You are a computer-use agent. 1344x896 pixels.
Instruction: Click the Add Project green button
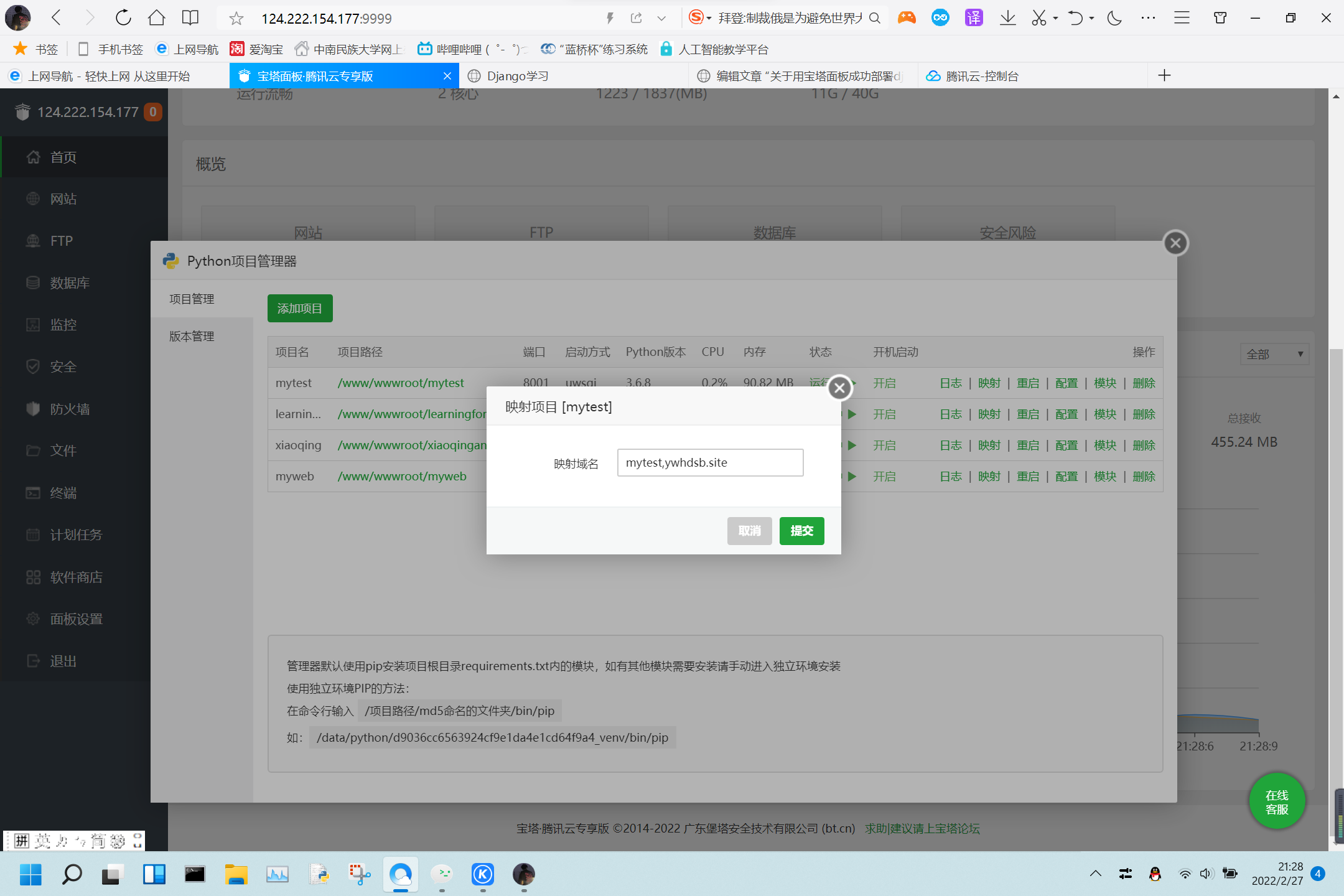tap(300, 309)
